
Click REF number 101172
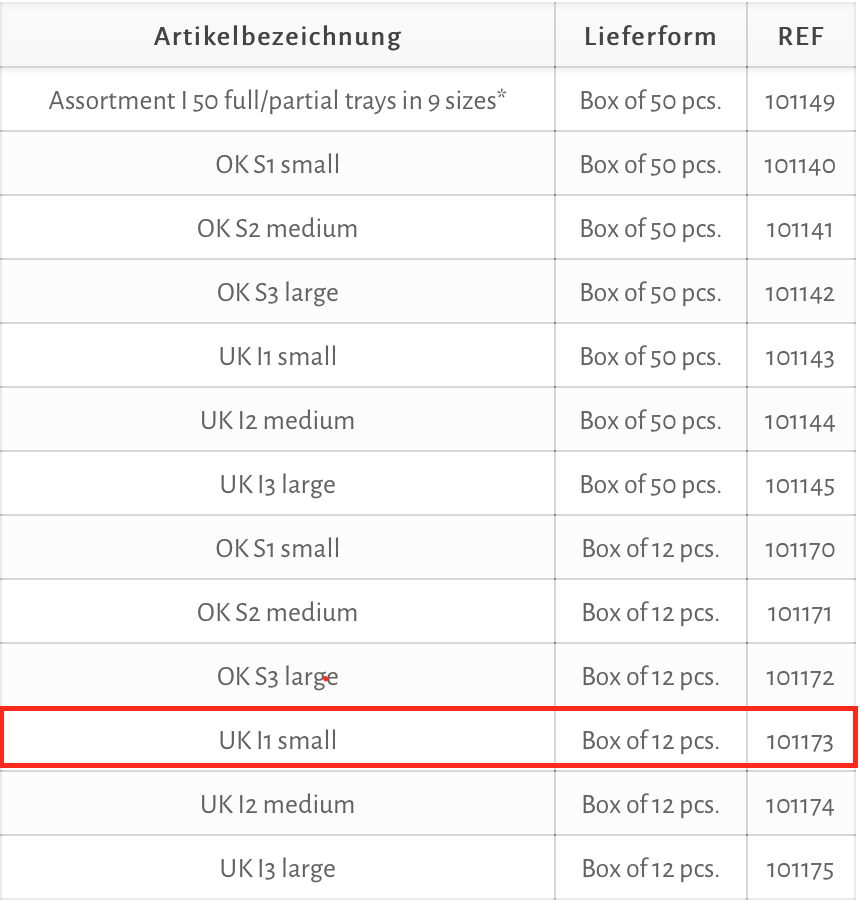tap(800, 678)
